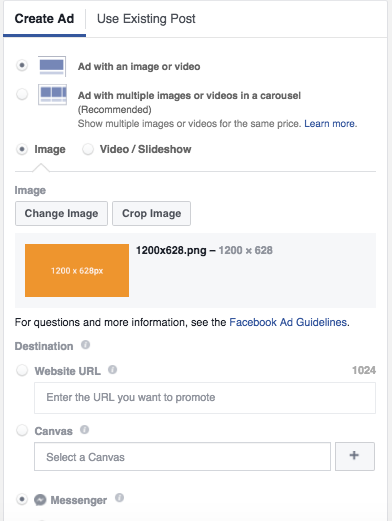Click the info icon next to Destination
The width and height of the screenshot is (392, 521).
point(86,345)
